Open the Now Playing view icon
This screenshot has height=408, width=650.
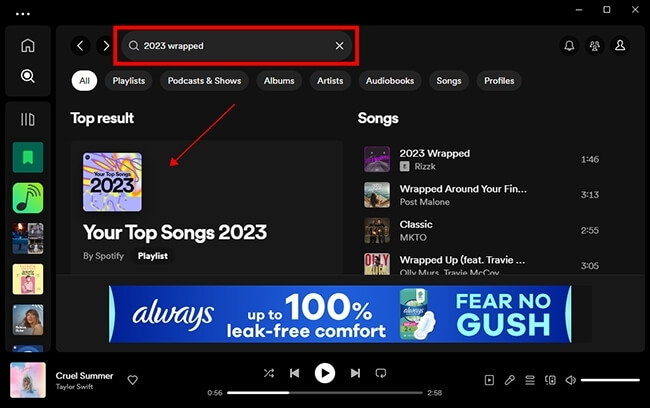click(489, 380)
